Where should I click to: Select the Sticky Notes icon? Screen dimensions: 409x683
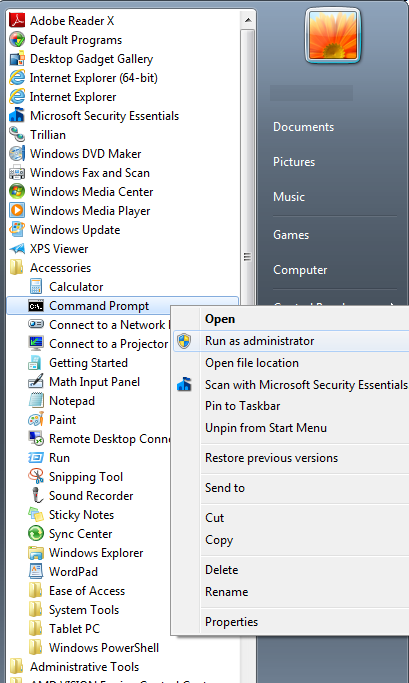tap(36, 514)
